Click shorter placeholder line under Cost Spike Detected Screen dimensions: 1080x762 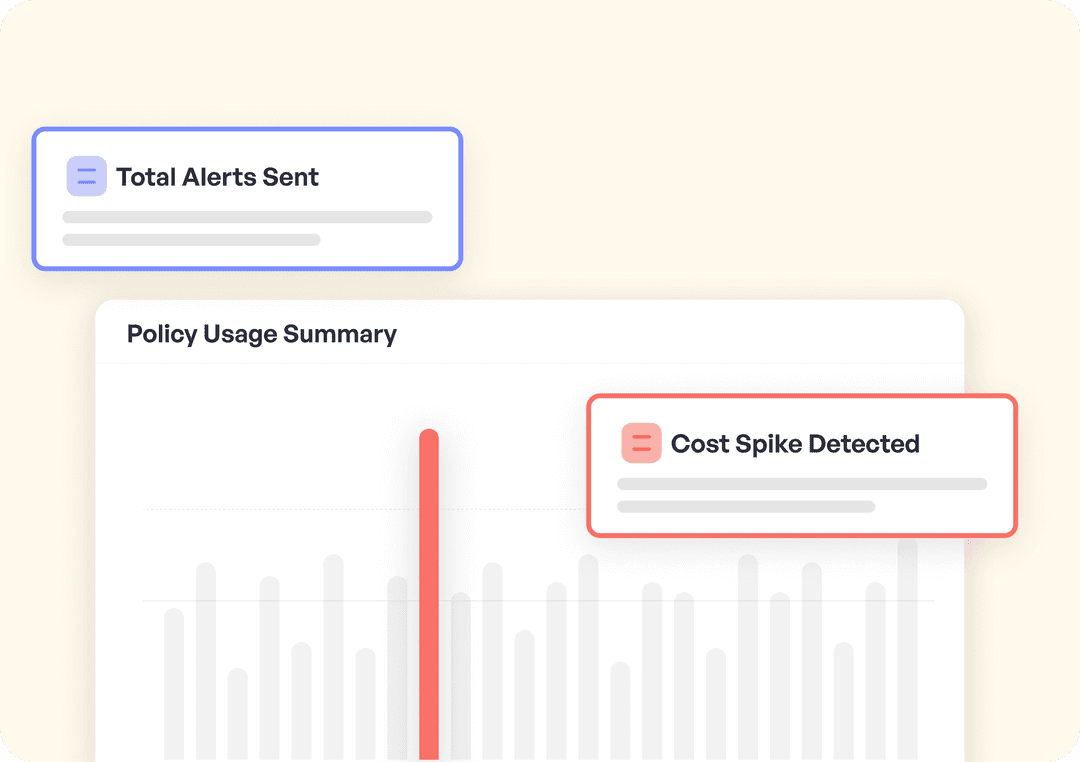point(746,507)
